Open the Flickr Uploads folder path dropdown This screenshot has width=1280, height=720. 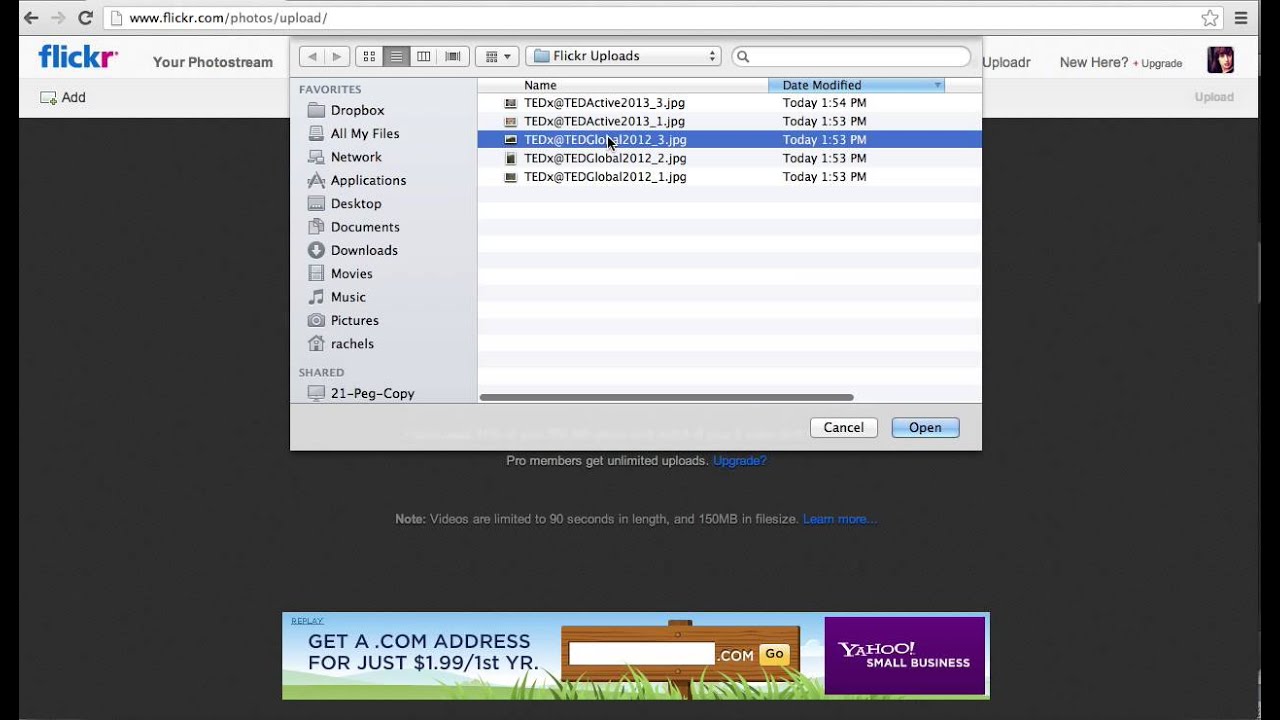click(624, 56)
